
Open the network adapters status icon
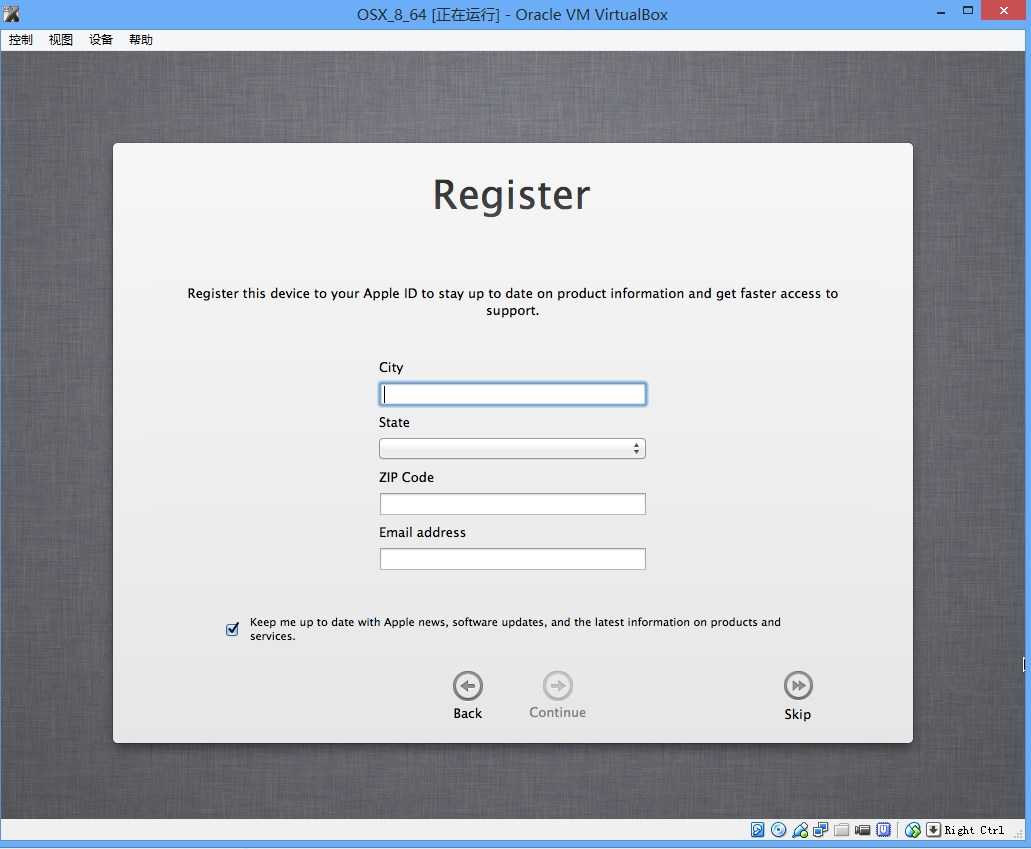821,830
